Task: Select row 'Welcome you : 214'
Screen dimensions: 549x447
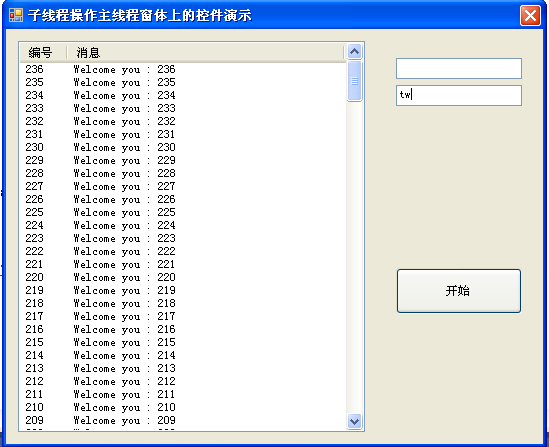Action: point(183,355)
